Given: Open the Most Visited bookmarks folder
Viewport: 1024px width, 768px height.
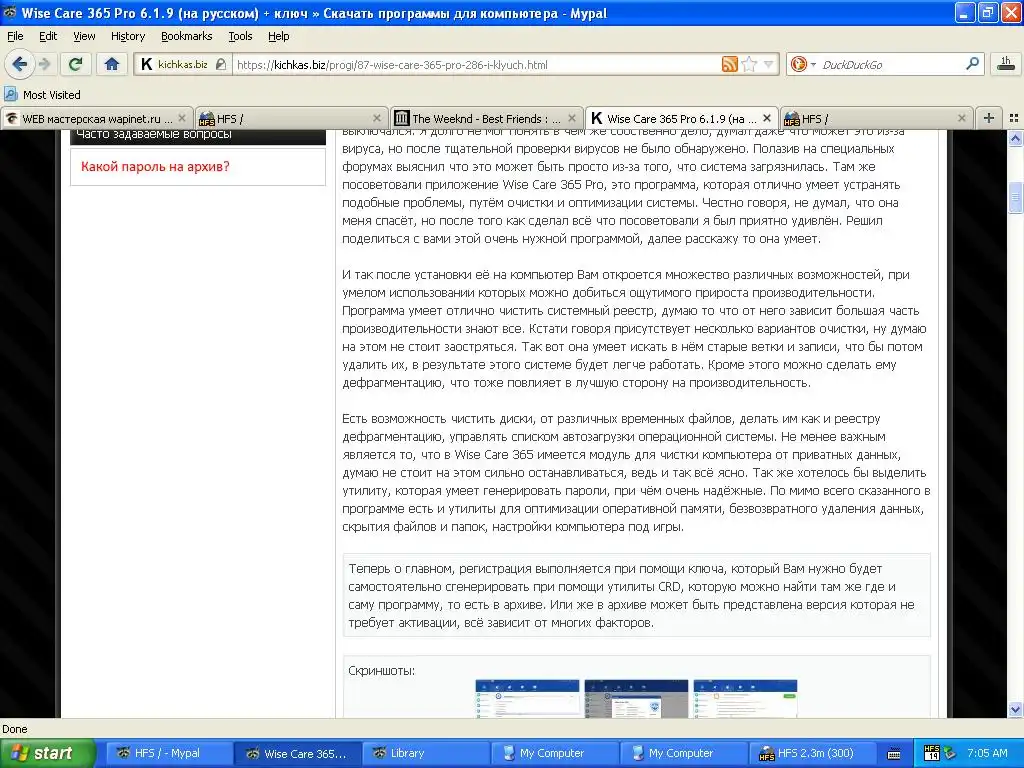Looking at the screenshot, I should 42,95.
